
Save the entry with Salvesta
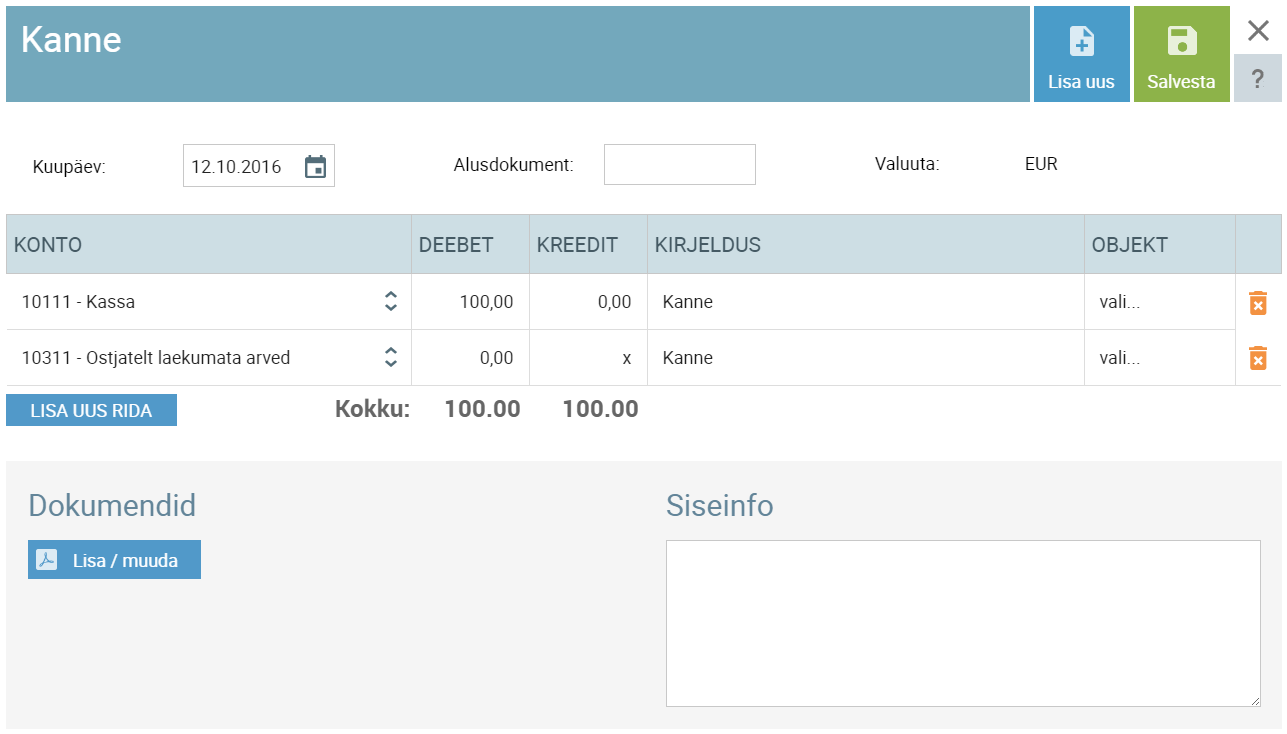(x=1181, y=54)
